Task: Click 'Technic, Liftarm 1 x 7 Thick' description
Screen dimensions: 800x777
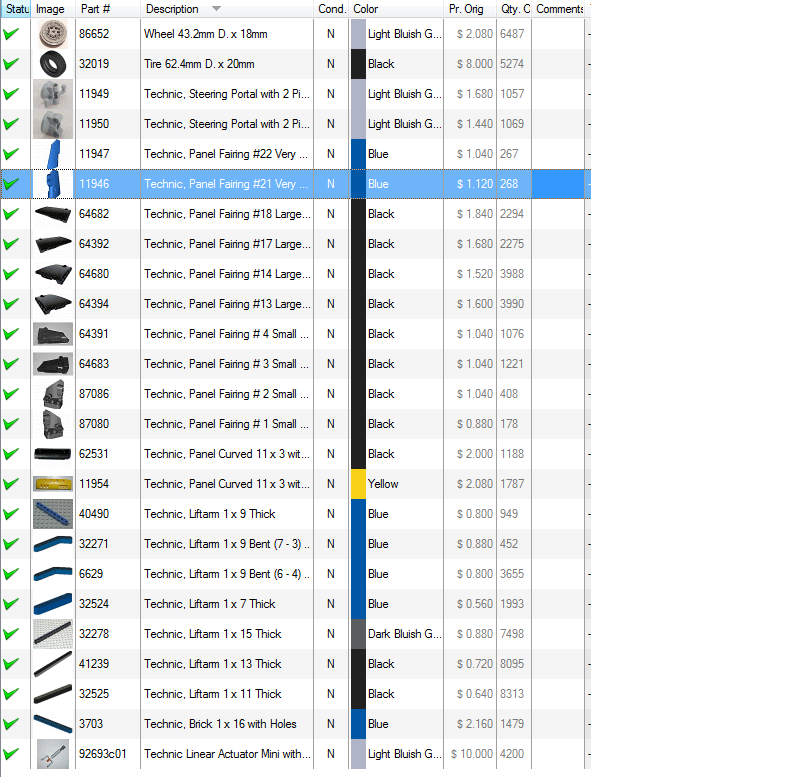Action: tap(210, 604)
